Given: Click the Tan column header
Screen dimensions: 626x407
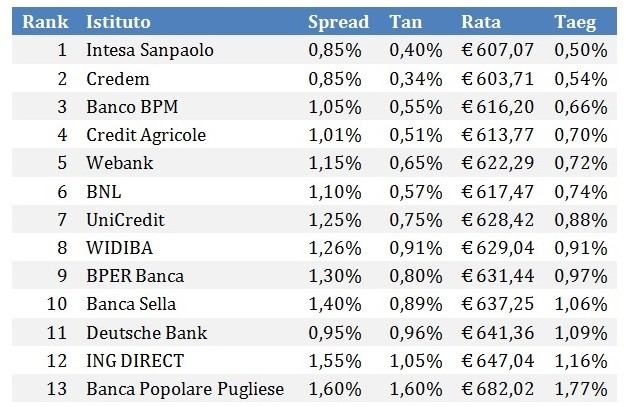Looking at the screenshot, I should click(x=405, y=21).
